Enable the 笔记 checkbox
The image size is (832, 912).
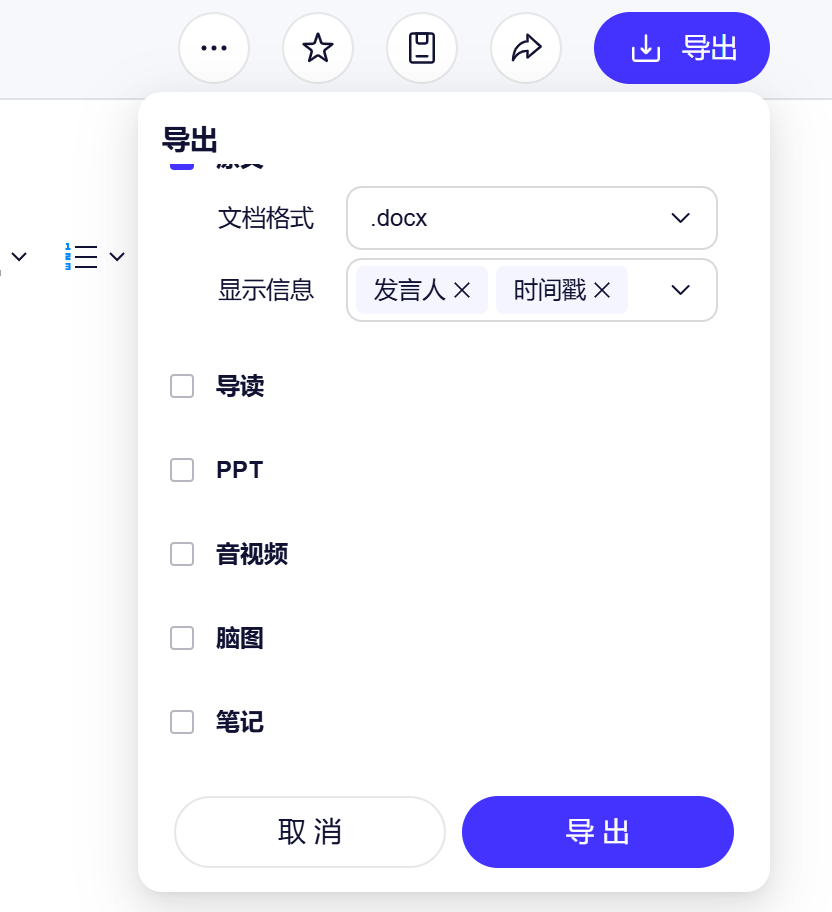point(182,722)
